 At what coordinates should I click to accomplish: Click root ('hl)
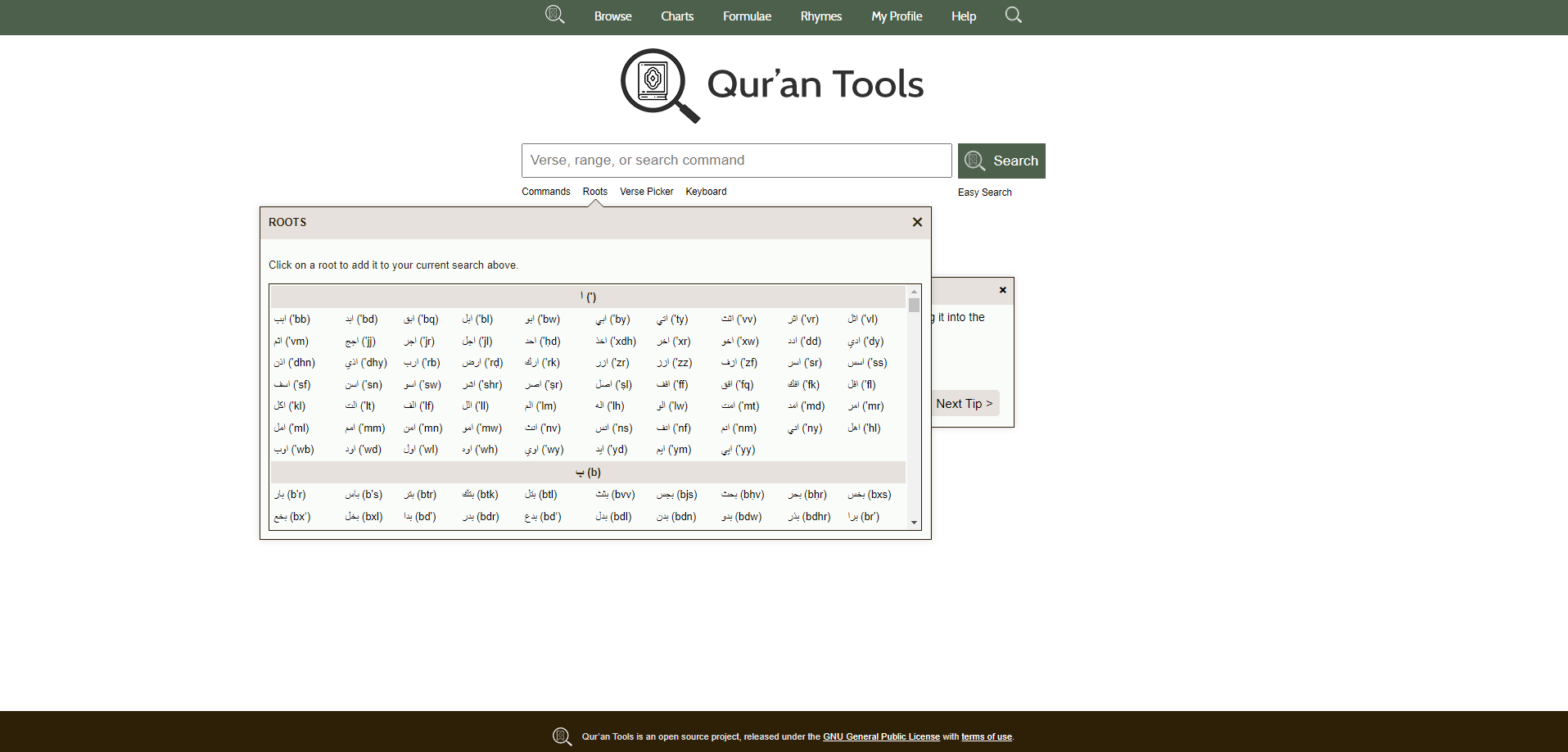coord(865,428)
